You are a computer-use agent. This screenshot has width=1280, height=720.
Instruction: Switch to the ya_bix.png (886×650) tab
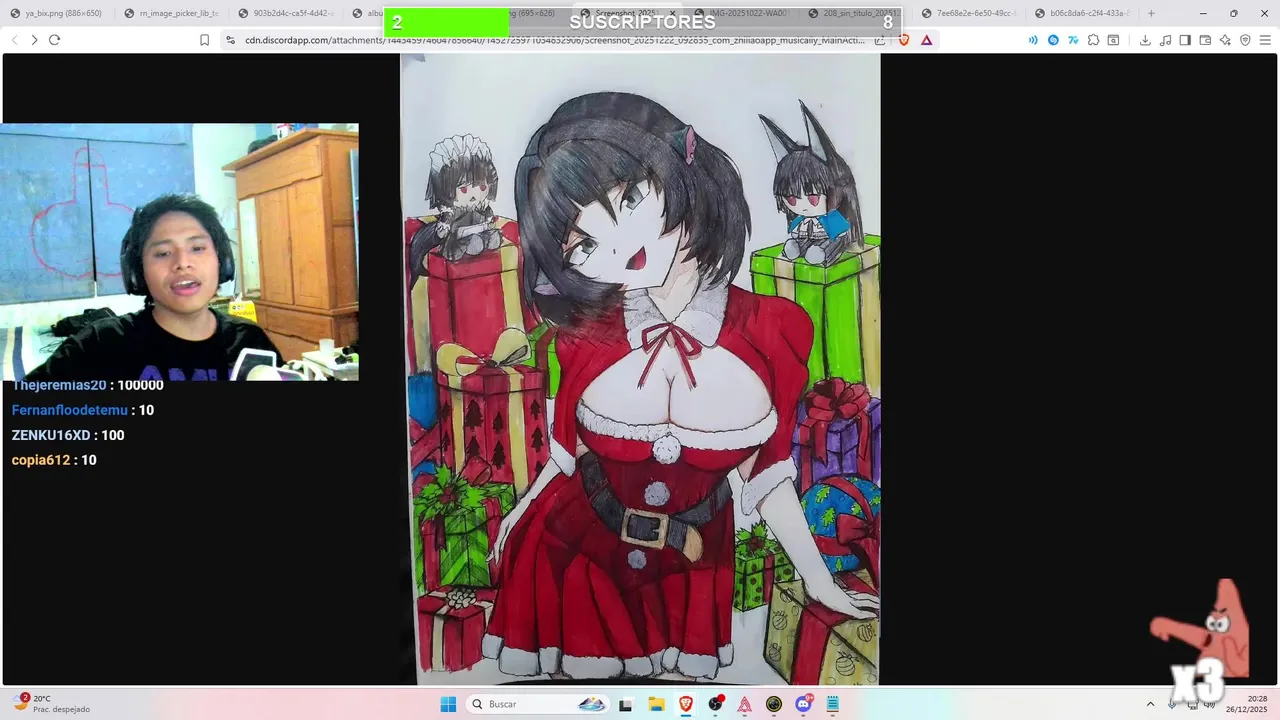[x=57, y=13]
